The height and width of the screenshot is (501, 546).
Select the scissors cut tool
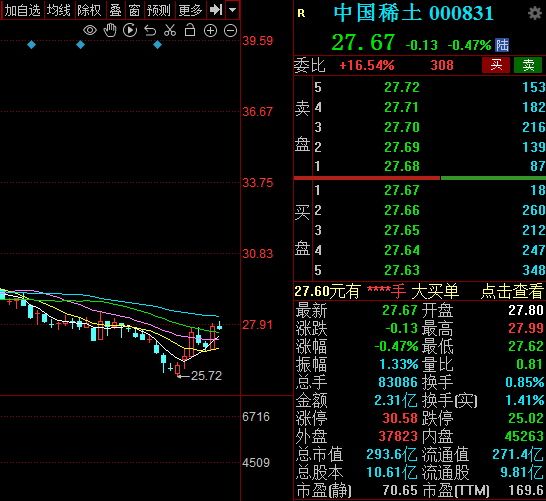(170, 31)
